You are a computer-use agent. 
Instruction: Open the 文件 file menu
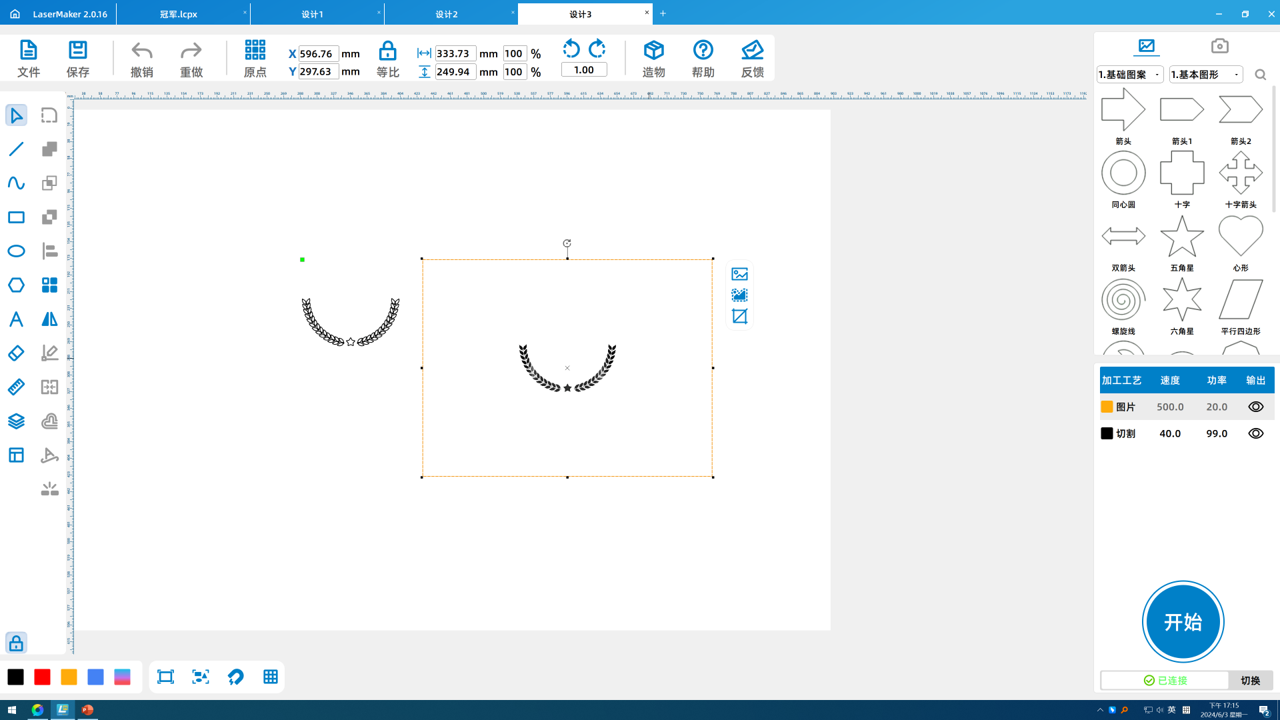[28, 58]
